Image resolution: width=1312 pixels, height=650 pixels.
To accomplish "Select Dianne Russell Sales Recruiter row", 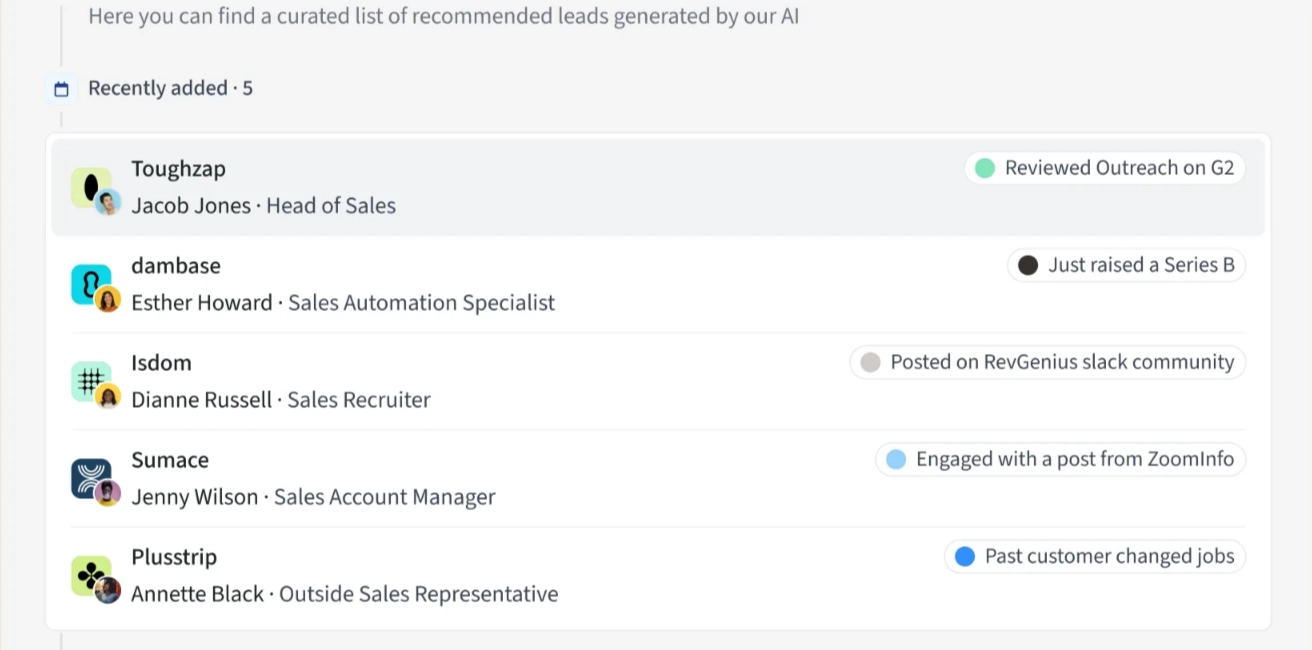I will pos(281,400).
